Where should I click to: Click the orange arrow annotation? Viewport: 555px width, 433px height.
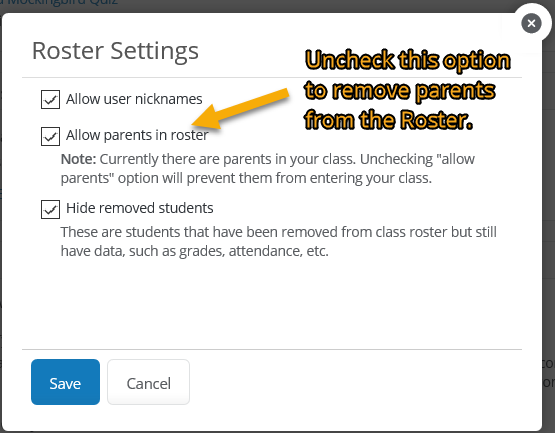[x=240, y=108]
